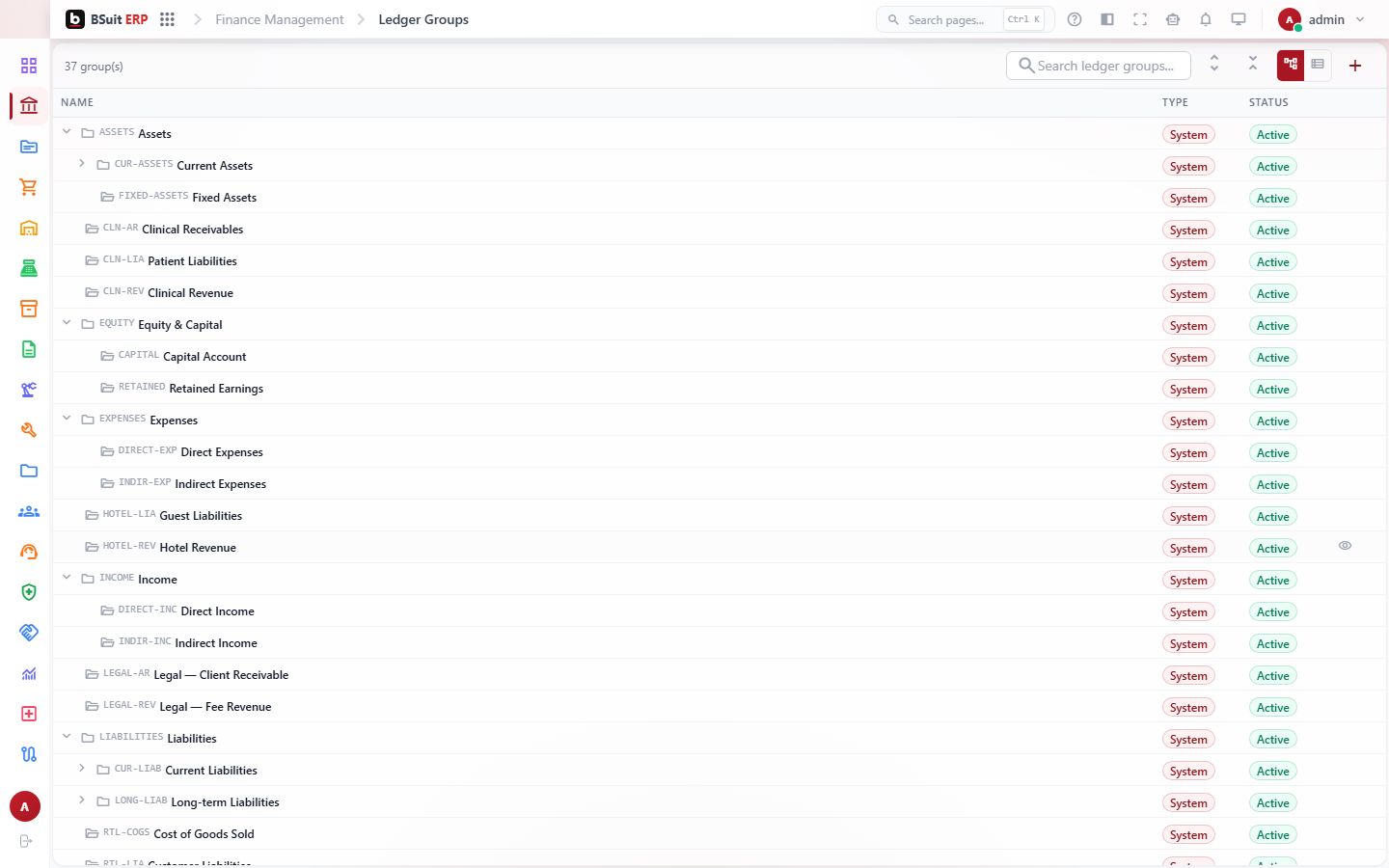Add a new ledger group
This screenshot has height=868, width=1389.
click(1355, 66)
